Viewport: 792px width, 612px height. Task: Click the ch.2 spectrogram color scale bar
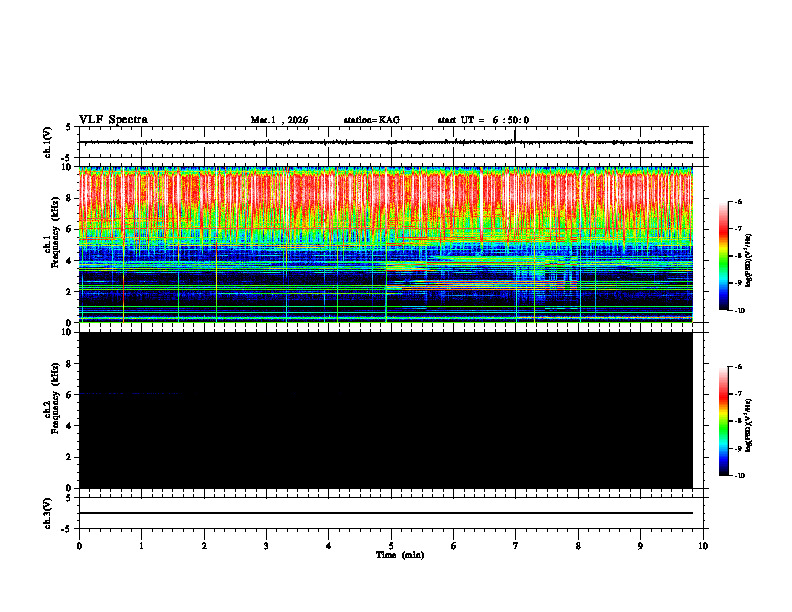coord(724,421)
